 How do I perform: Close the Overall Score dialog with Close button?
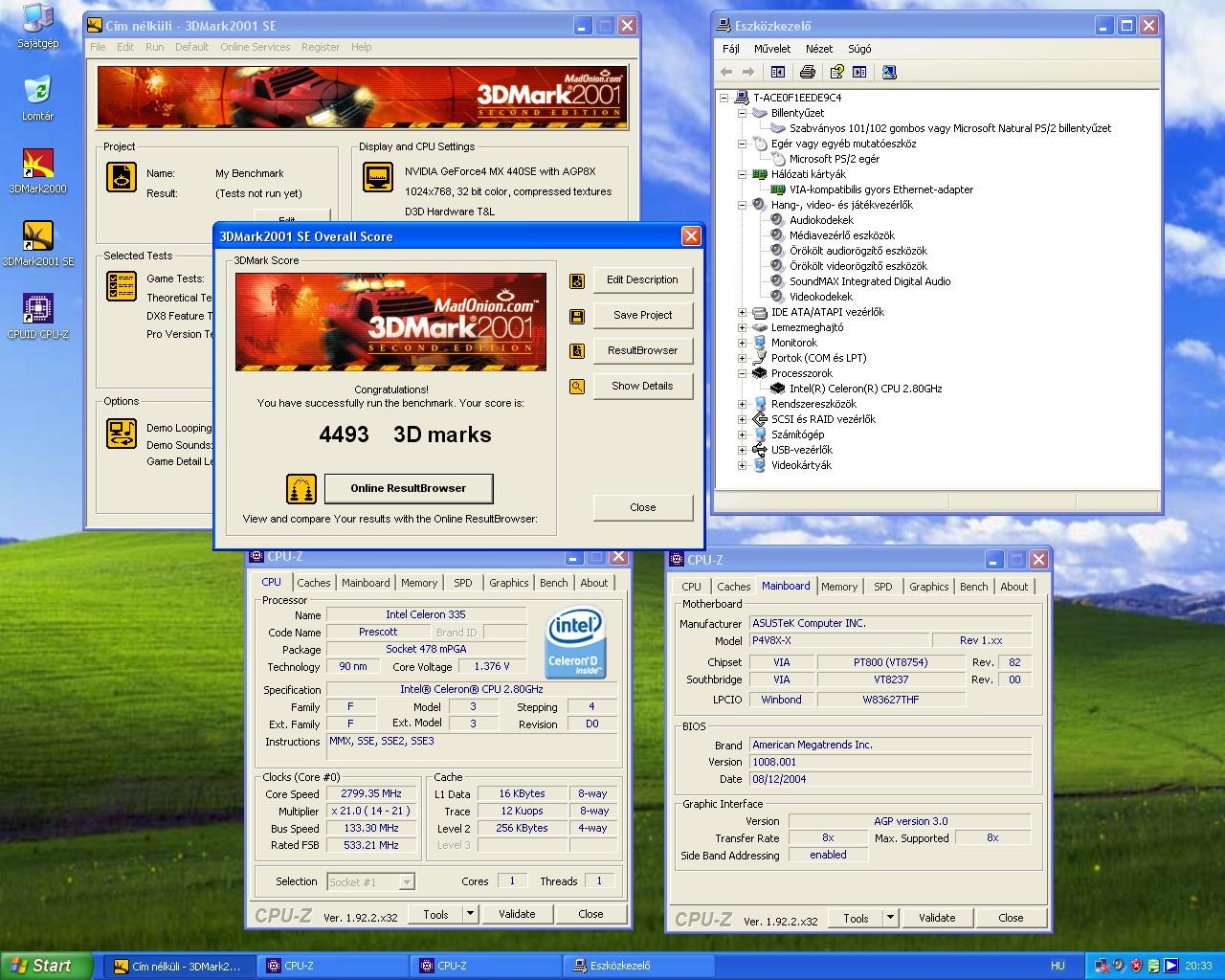pos(642,508)
